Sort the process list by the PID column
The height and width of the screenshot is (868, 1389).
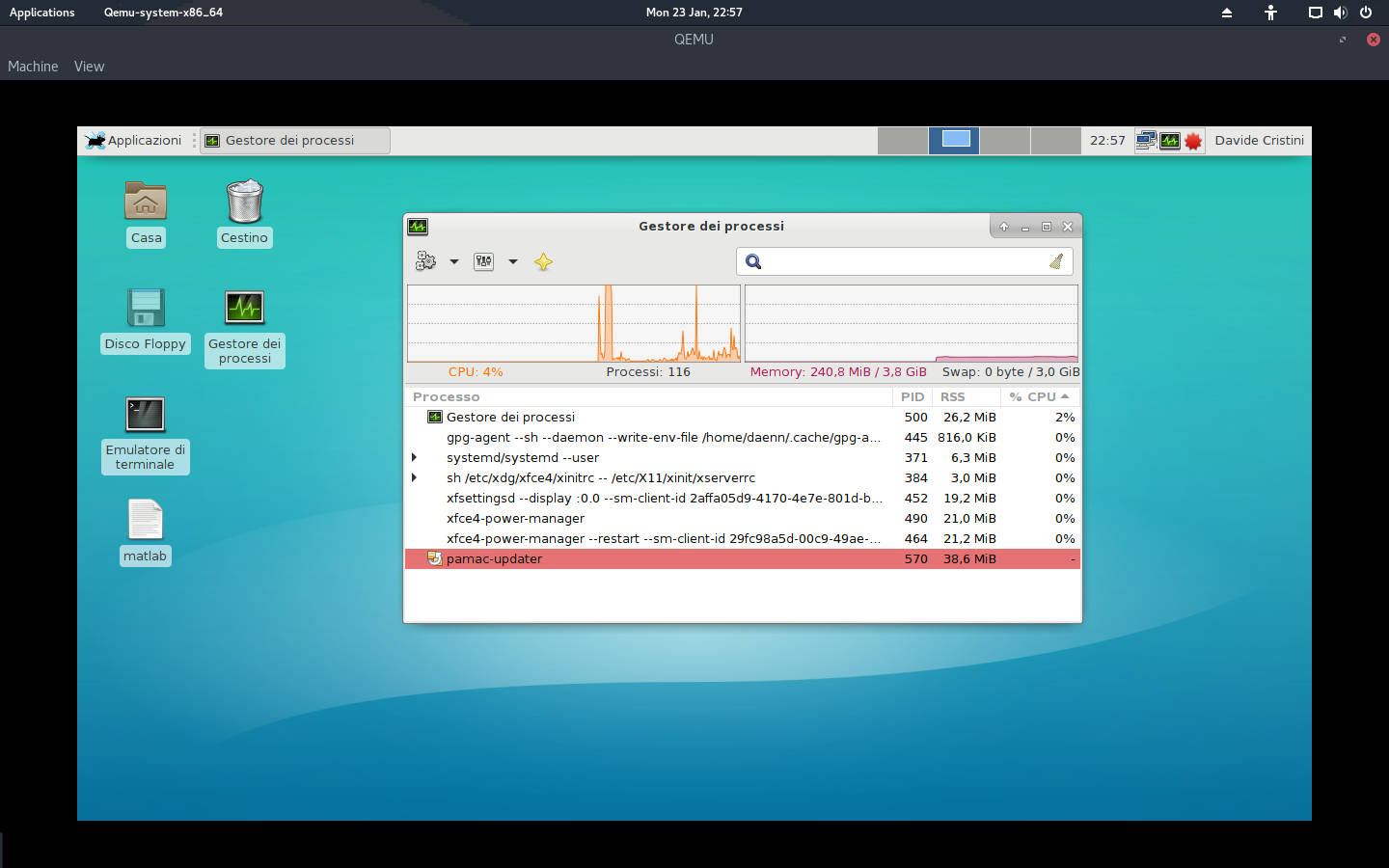(x=912, y=396)
